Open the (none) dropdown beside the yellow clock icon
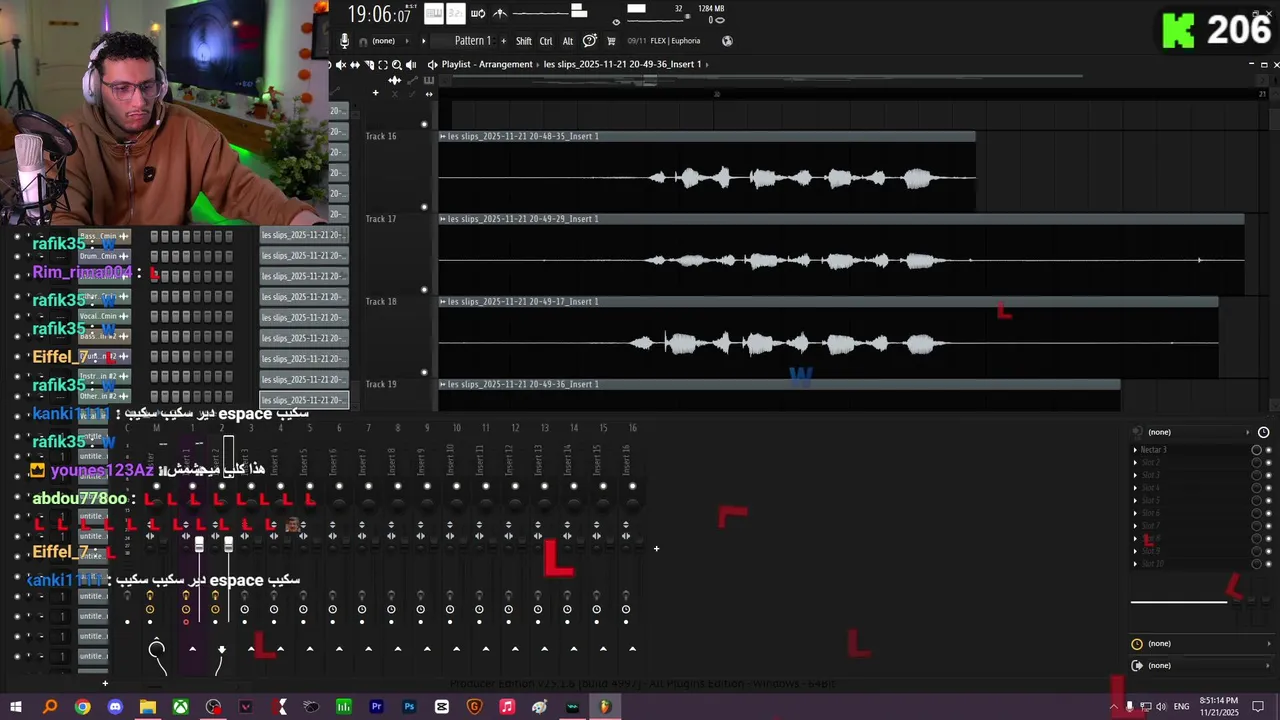This screenshot has height=720, width=1280. pyautogui.click(x=1208, y=644)
